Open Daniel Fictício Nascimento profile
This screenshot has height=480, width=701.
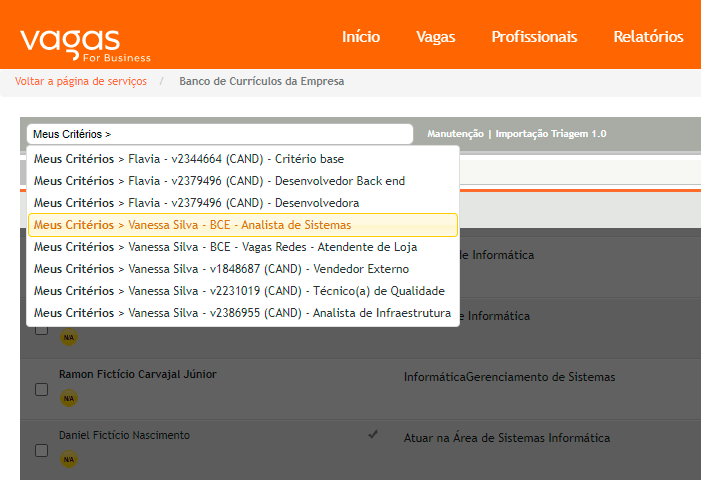point(124,435)
